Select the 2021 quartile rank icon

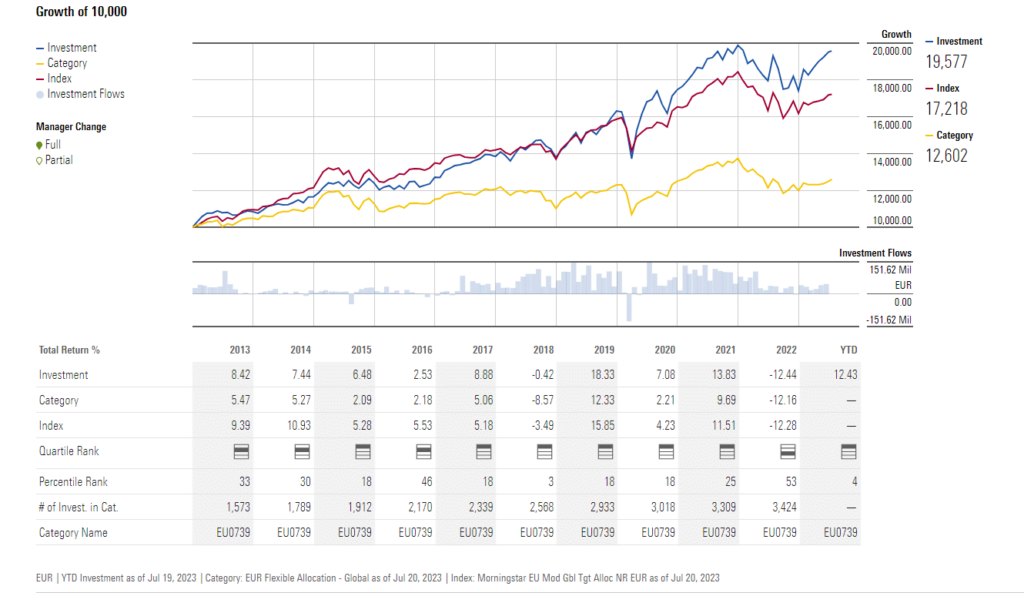725,452
